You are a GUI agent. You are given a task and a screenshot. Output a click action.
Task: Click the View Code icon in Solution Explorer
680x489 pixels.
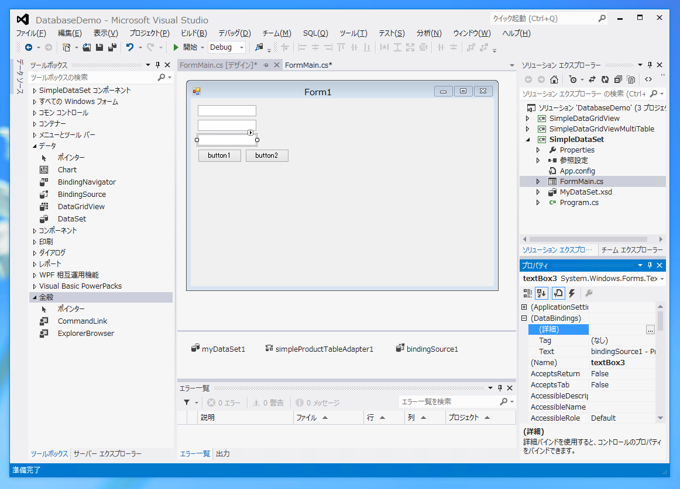pyautogui.click(x=648, y=79)
